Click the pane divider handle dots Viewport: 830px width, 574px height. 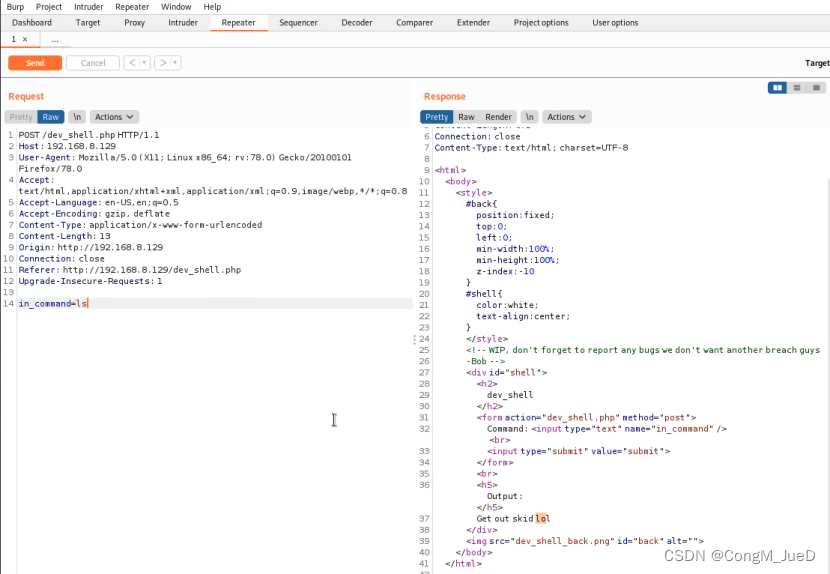(x=414, y=339)
